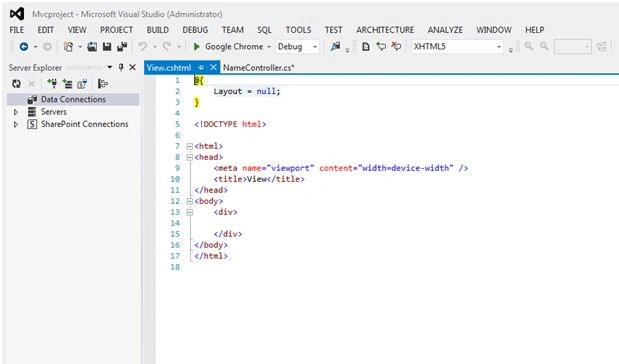Click the Navigate Backward arrow icon
The image size is (619, 364).
tap(24, 47)
